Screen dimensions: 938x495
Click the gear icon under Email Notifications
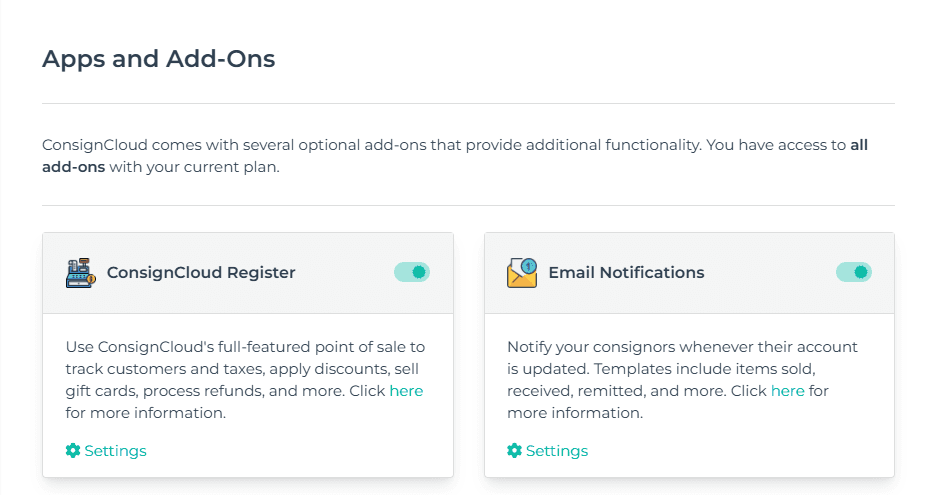coord(514,451)
